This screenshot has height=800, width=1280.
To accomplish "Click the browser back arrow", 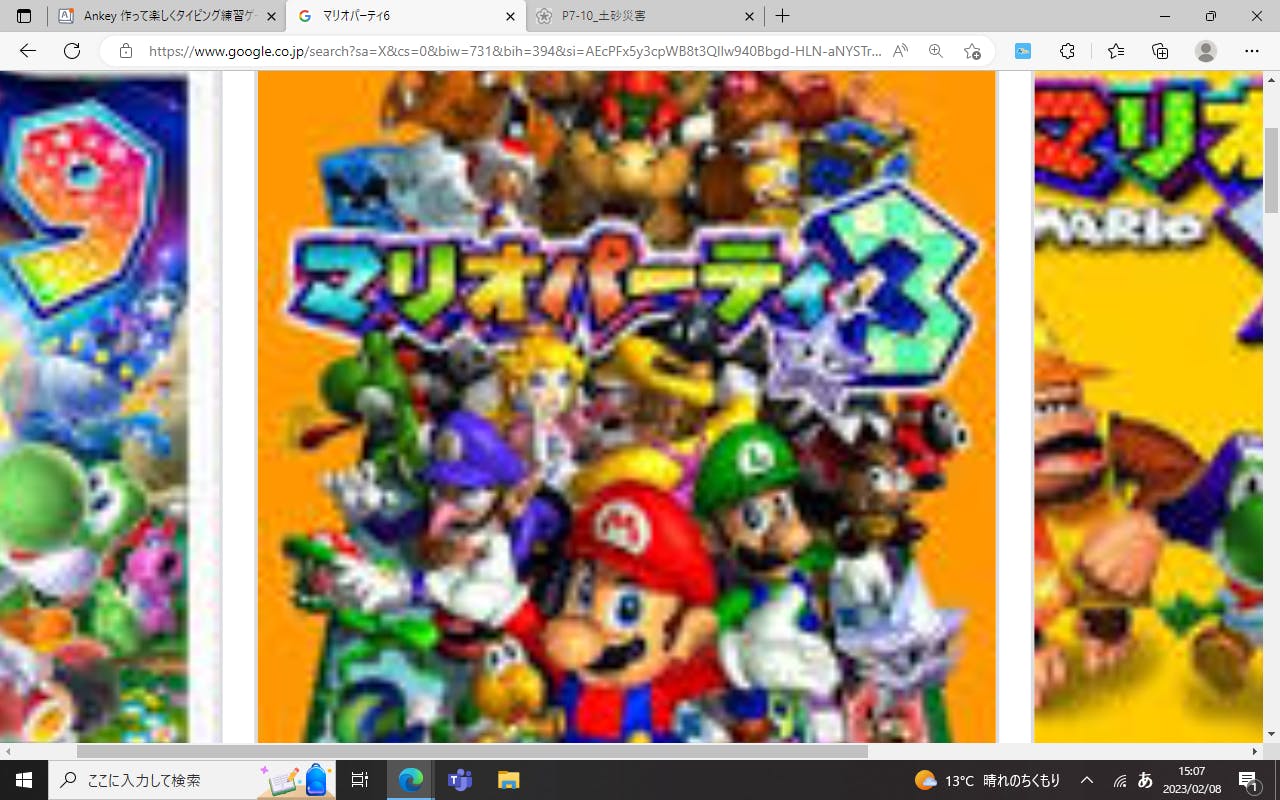I will [28, 51].
